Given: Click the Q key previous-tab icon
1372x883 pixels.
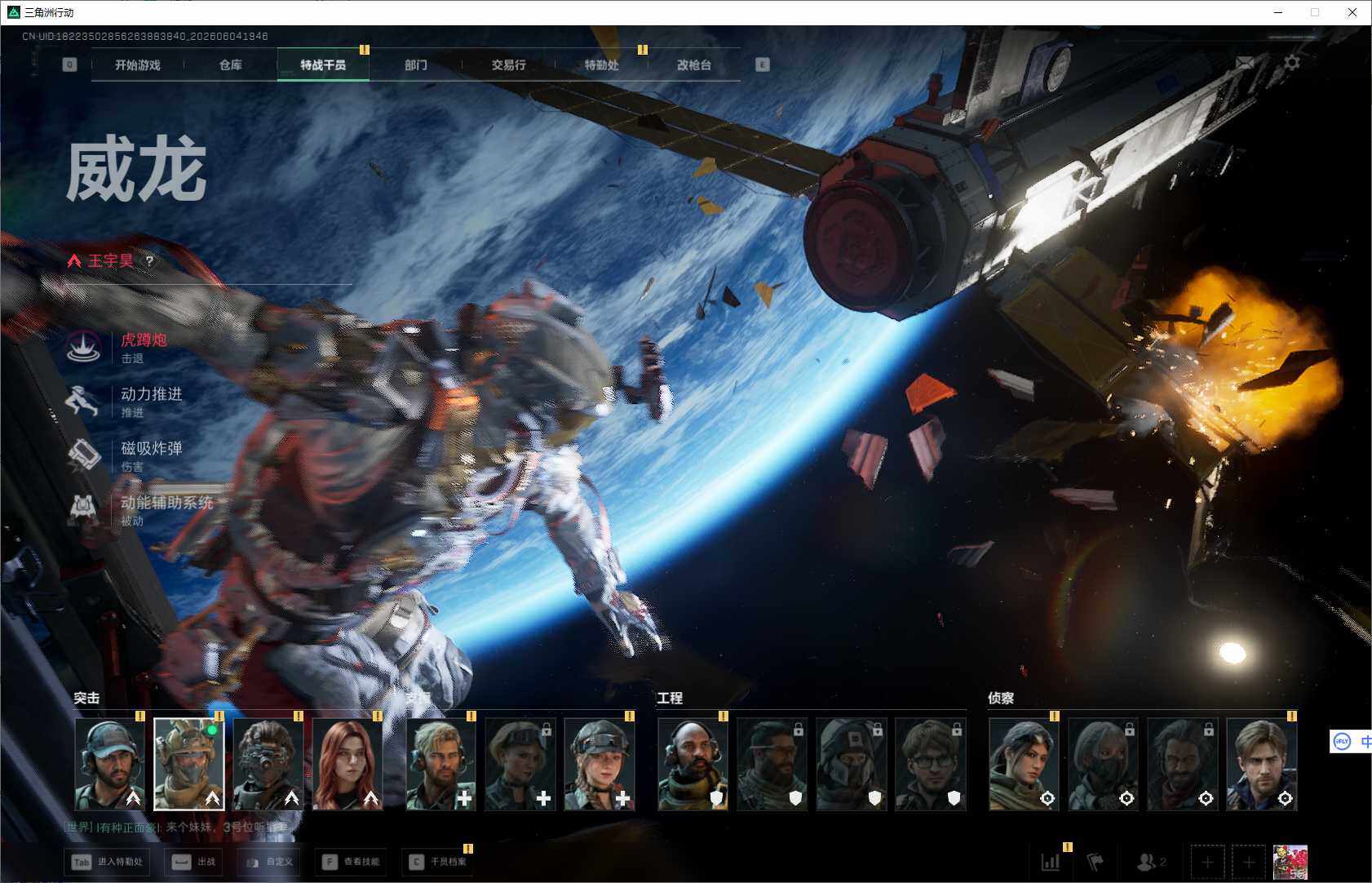Looking at the screenshot, I should pos(69,64).
